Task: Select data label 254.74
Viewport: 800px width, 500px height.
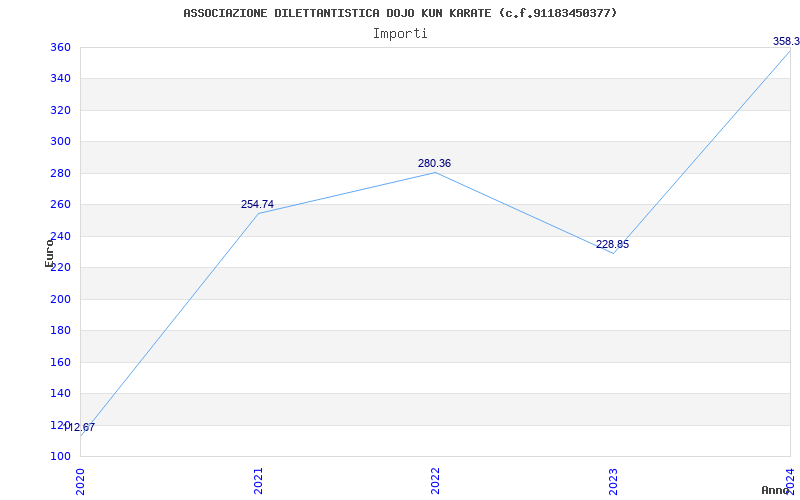Action: (x=257, y=204)
